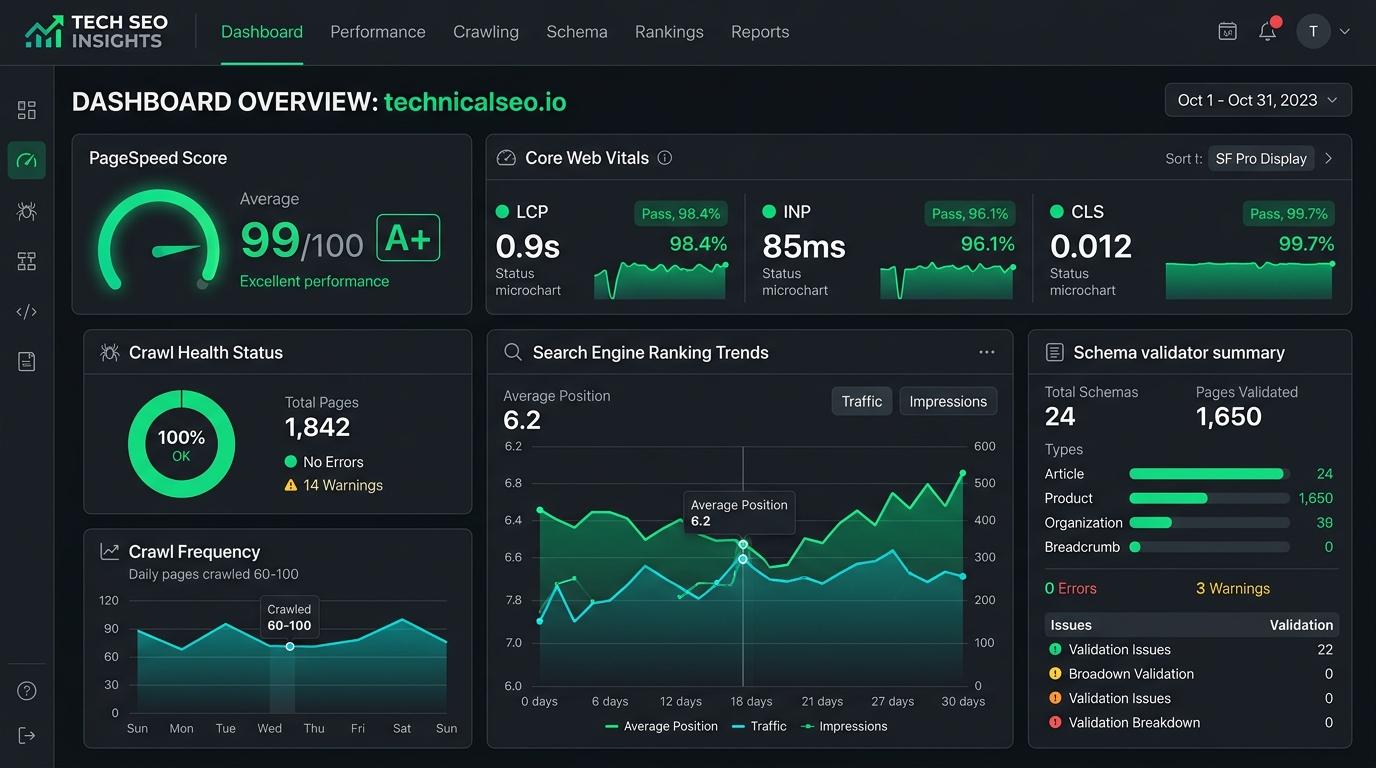Click the 14 Warnings link
Image resolution: width=1376 pixels, height=768 pixels.
click(342, 485)
